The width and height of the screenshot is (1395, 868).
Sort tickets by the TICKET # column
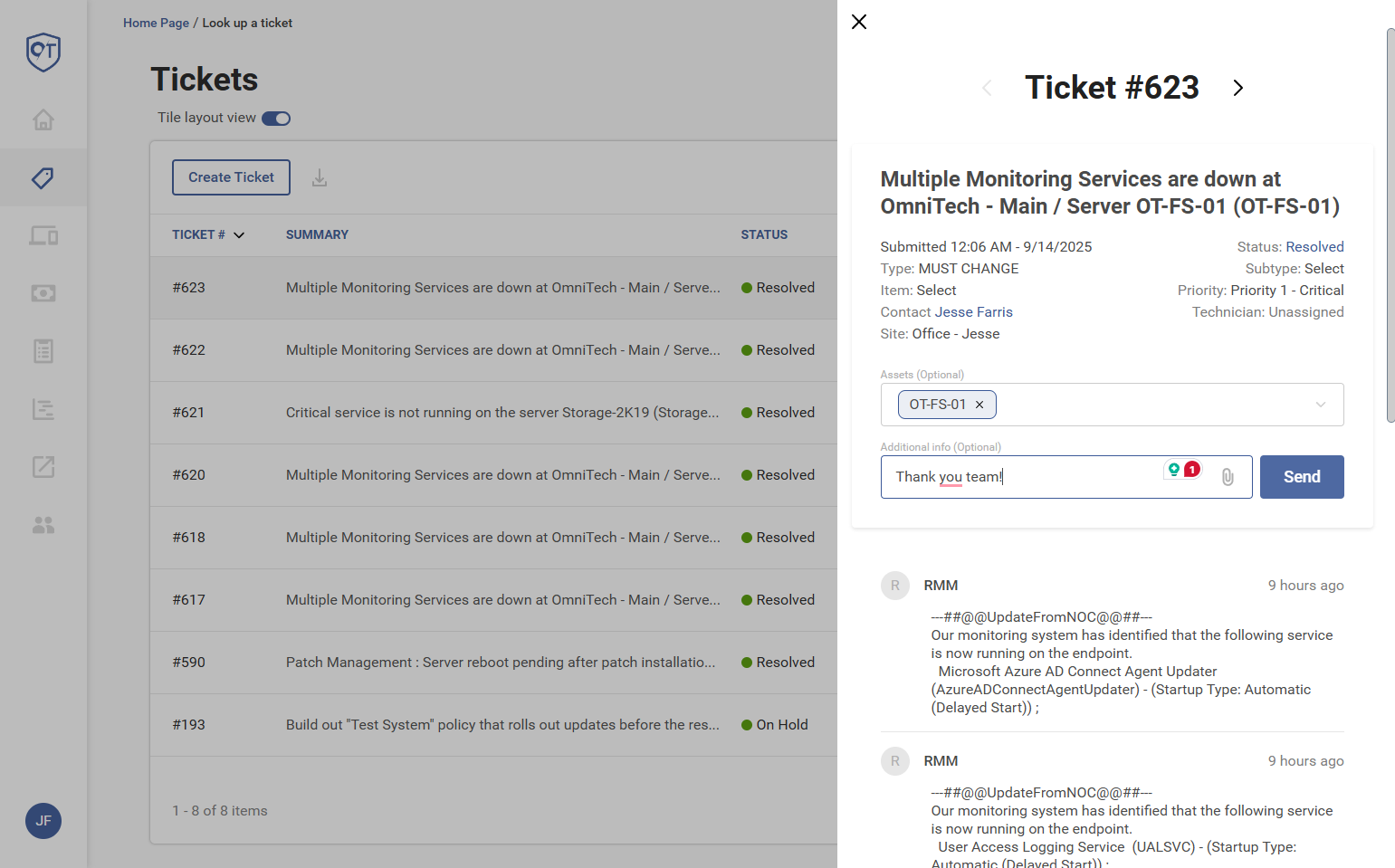click(208, 234)
